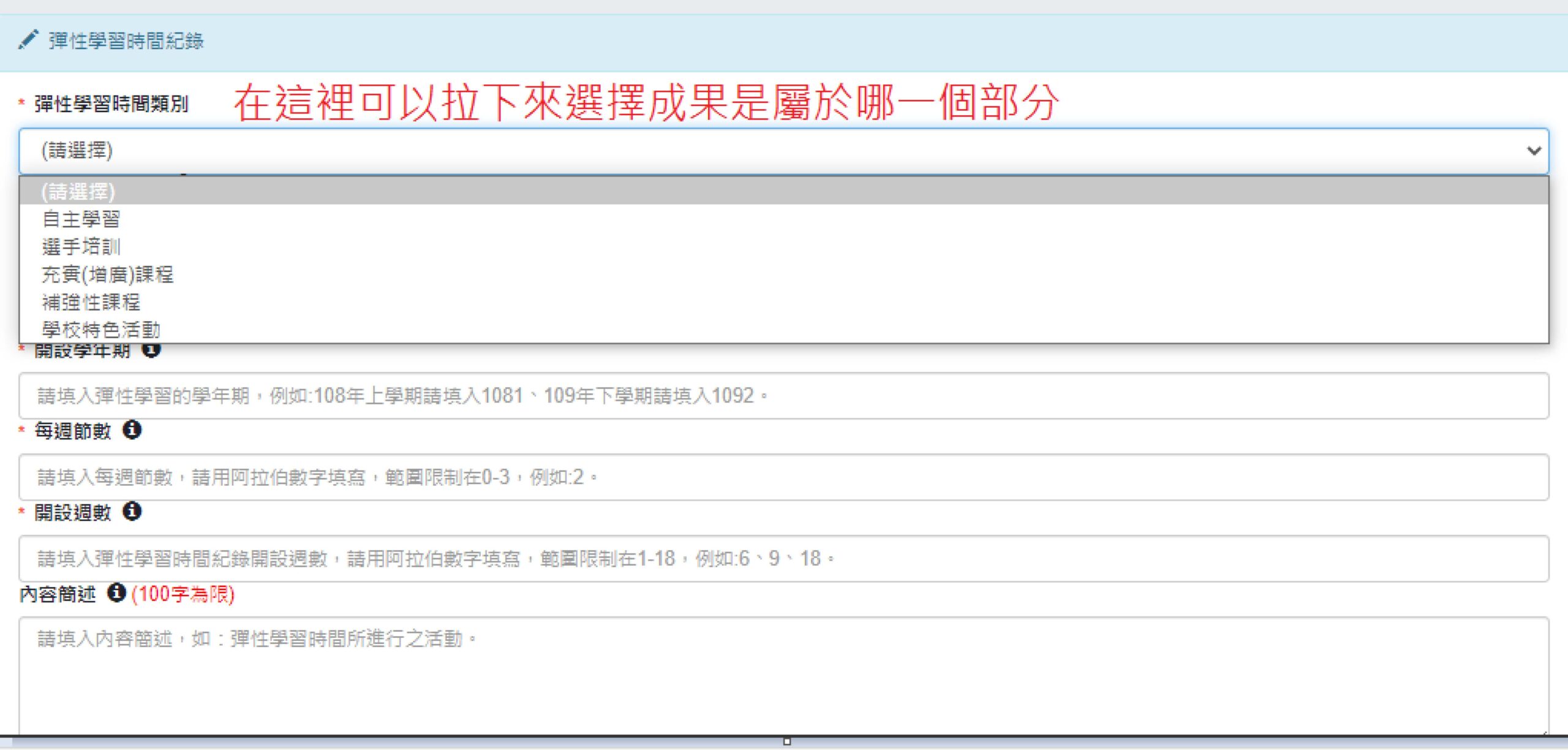Select 充實(增廣)課程 option
Image resolution: width=1568 pixels, height=750 pixels.
coord(783,274)
